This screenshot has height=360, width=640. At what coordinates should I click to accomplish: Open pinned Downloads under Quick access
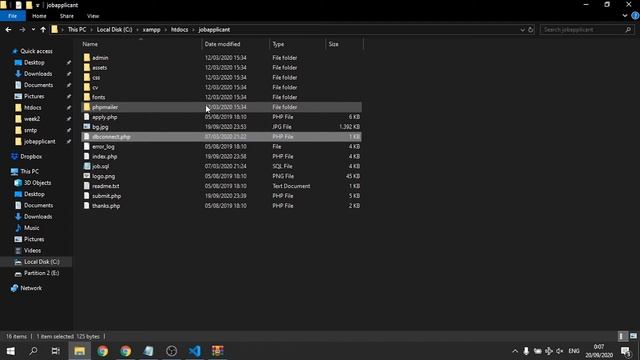coord(38,74)
